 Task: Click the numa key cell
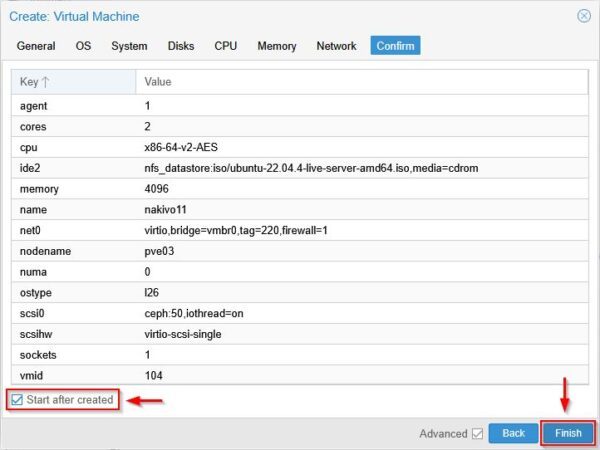33,272
